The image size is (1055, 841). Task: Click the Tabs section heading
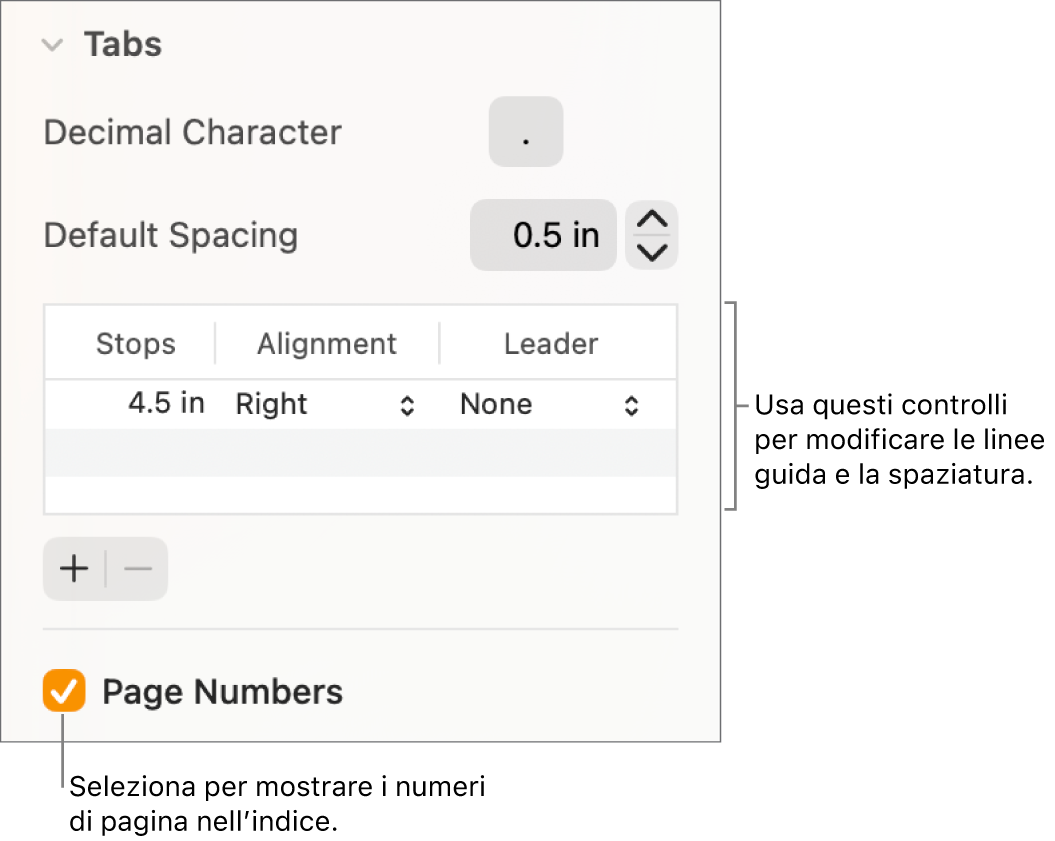122,45
